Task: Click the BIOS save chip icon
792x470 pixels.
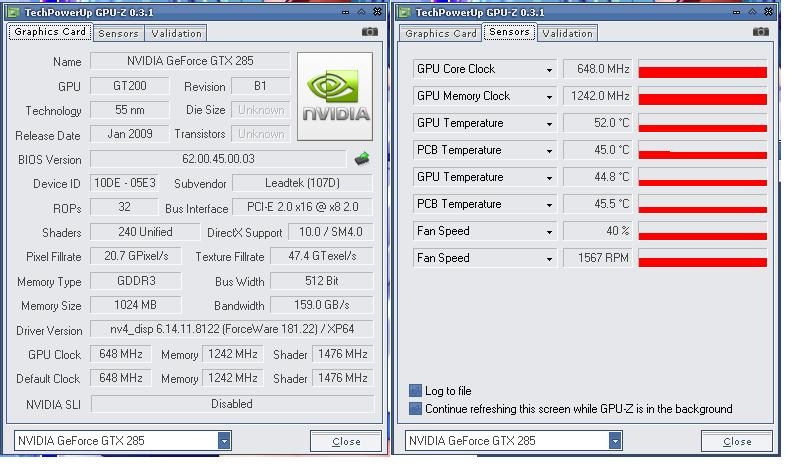Action: pos(362,159)
